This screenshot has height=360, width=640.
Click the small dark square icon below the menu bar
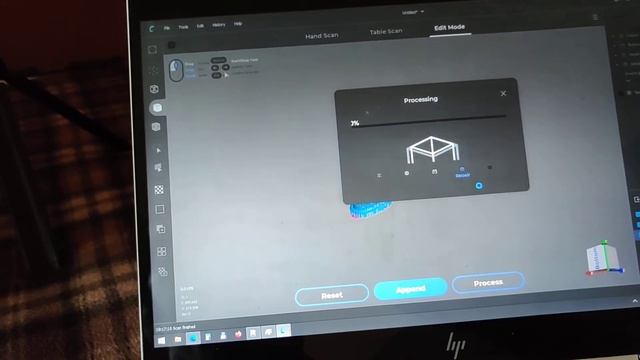[x=171, y=44]
